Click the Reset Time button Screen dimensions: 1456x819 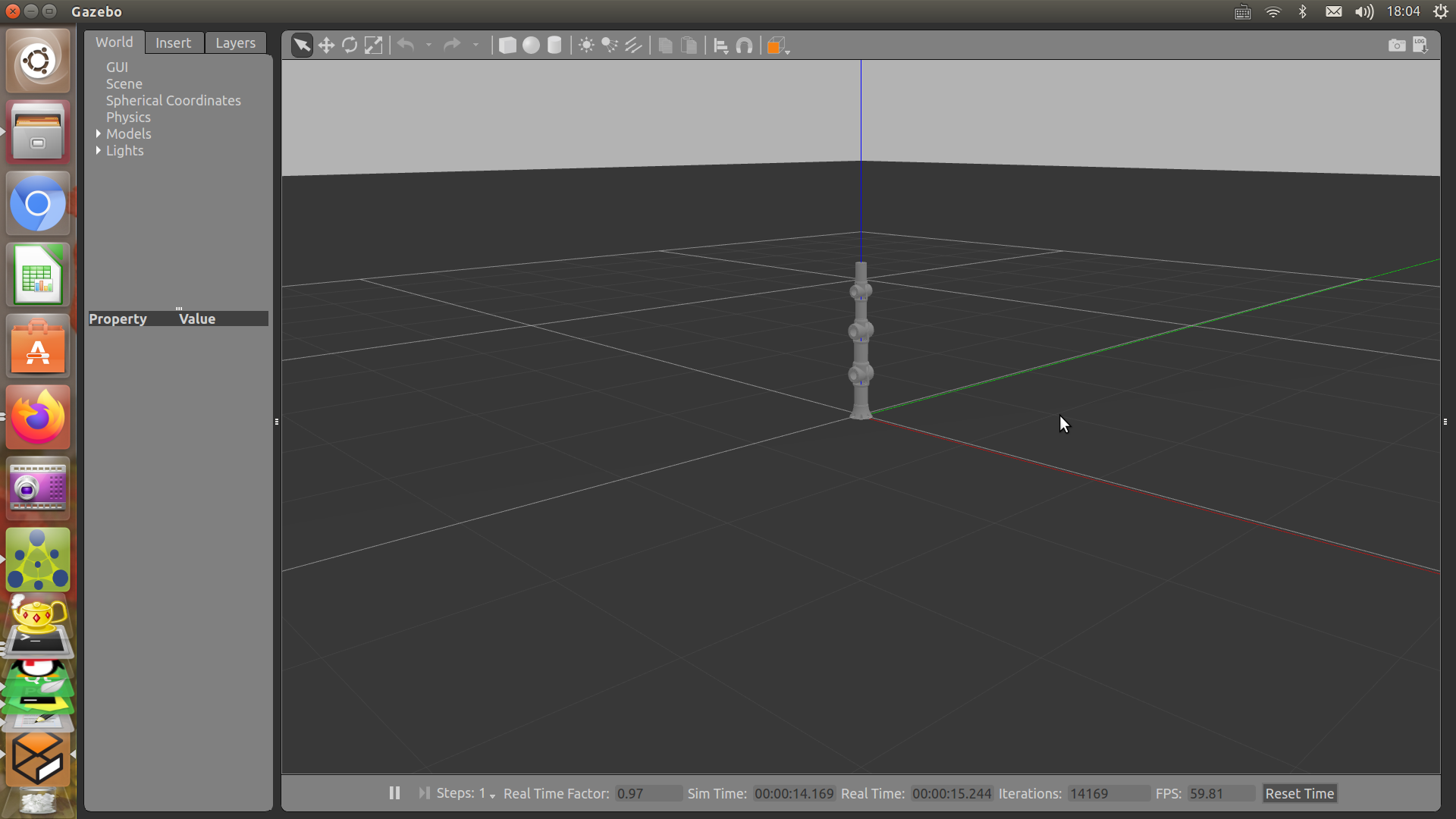(1299, 794)
